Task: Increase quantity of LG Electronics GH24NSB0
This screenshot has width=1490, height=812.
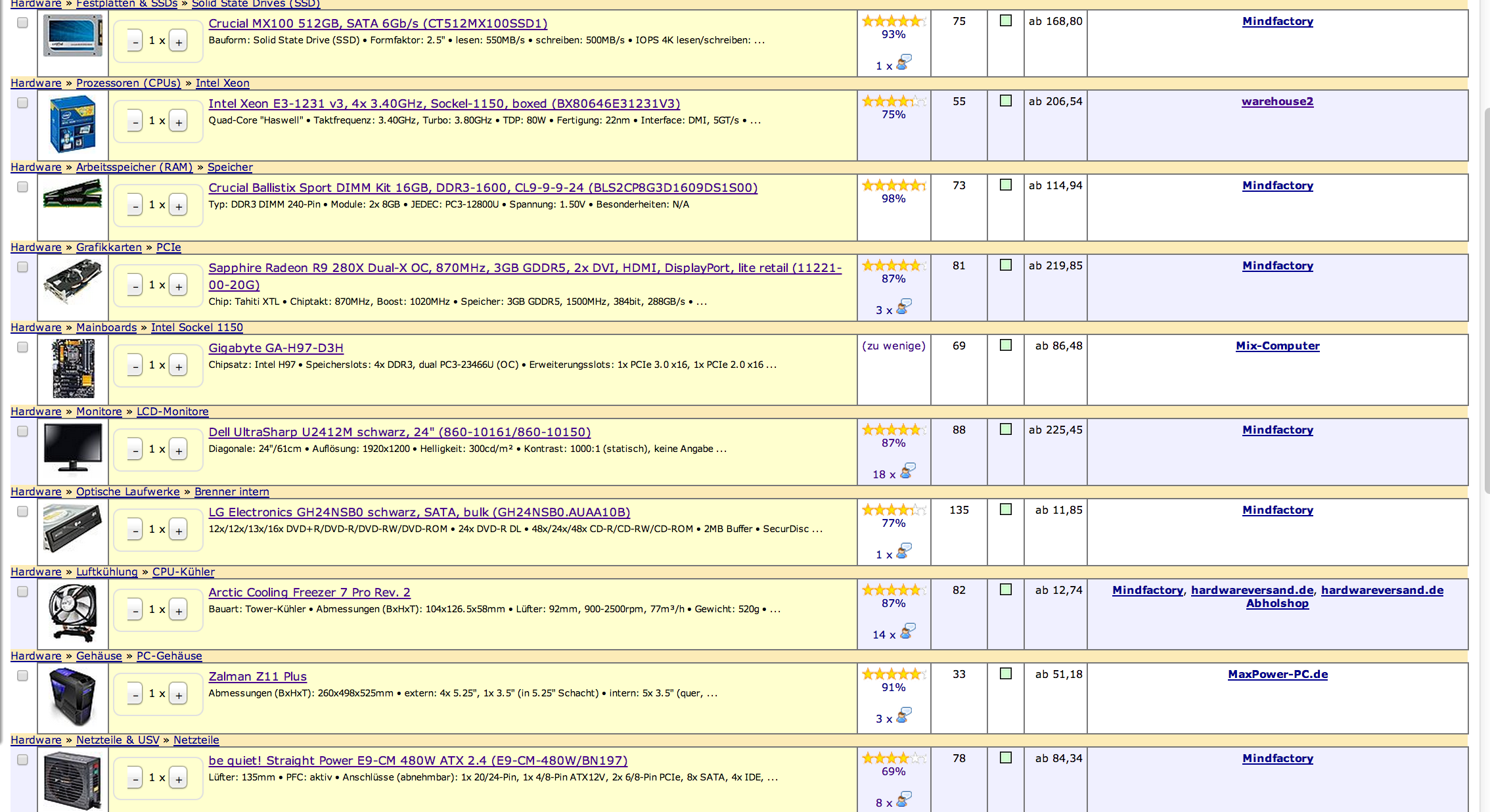Action: point(179,530)
